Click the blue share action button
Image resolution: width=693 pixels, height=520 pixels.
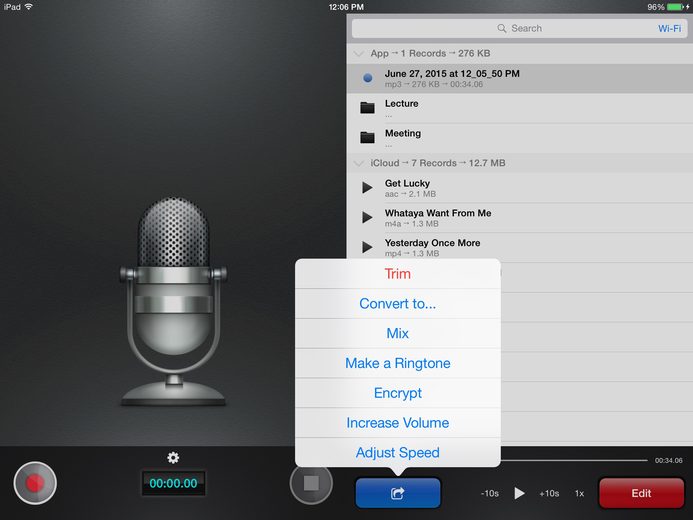(x=398, y=493)
